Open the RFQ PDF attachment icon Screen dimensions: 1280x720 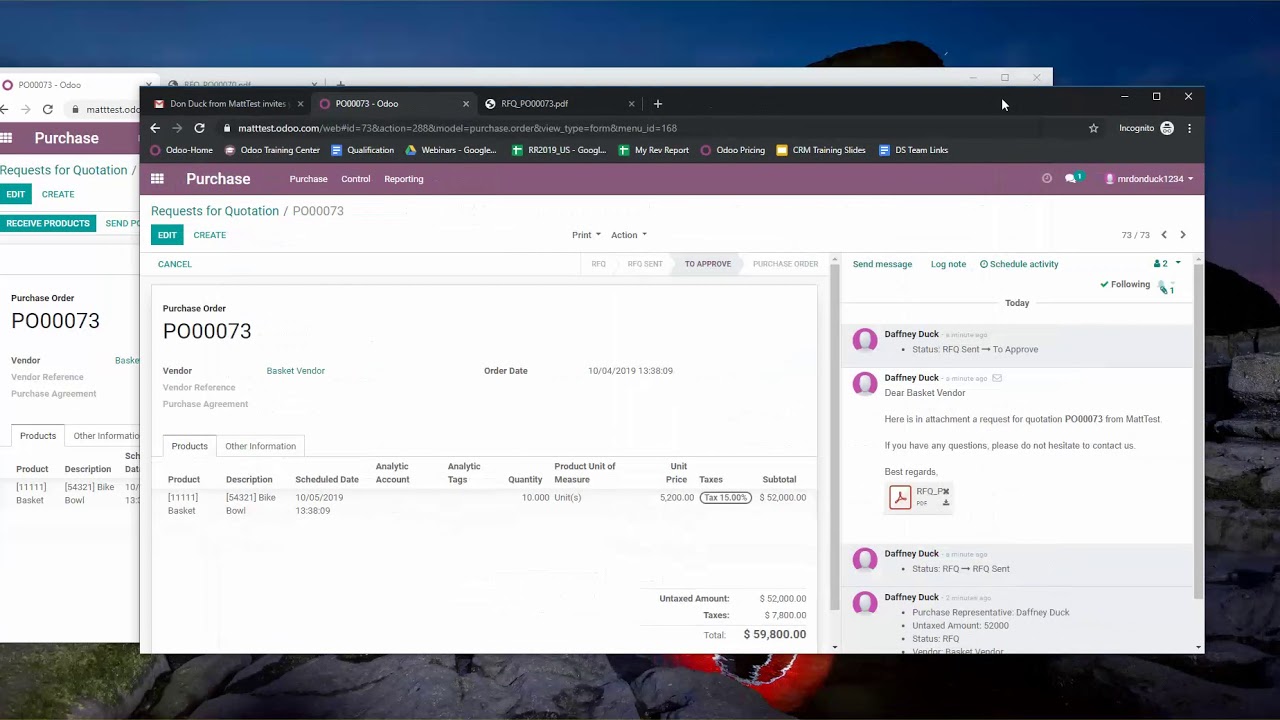click(900, 497)
